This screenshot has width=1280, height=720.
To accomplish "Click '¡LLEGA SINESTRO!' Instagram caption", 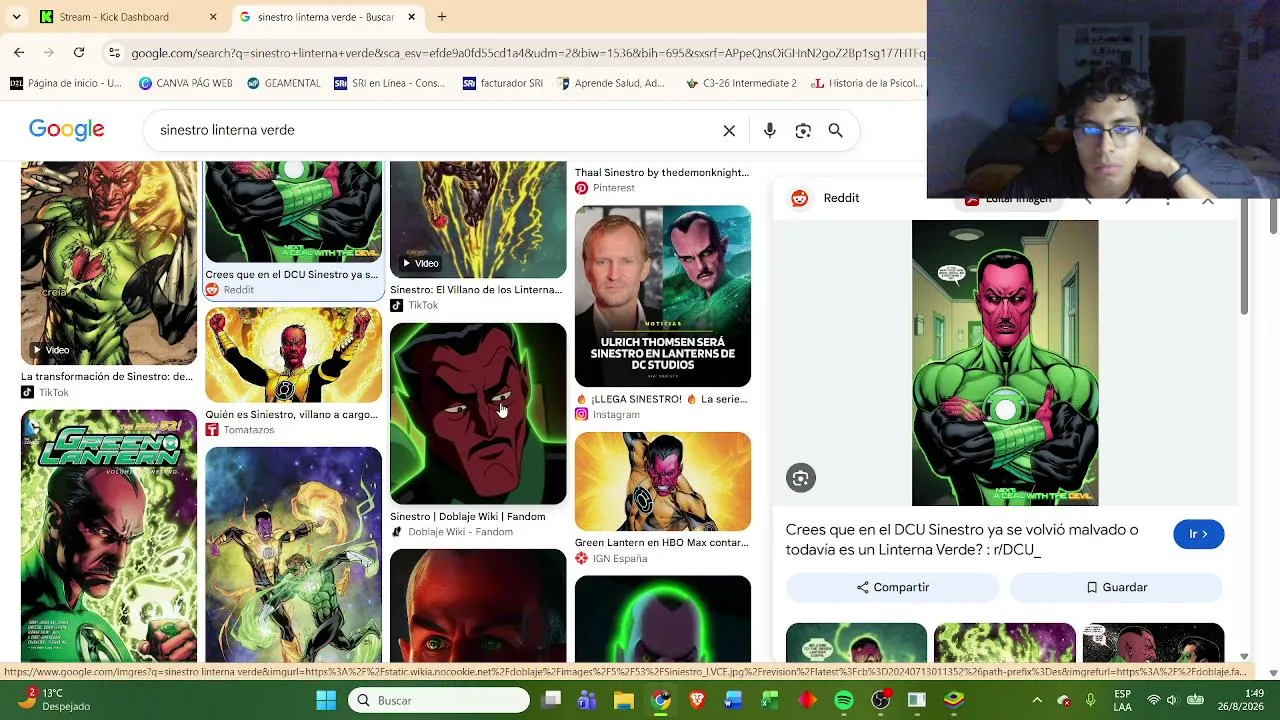I will tap(661, 399).
